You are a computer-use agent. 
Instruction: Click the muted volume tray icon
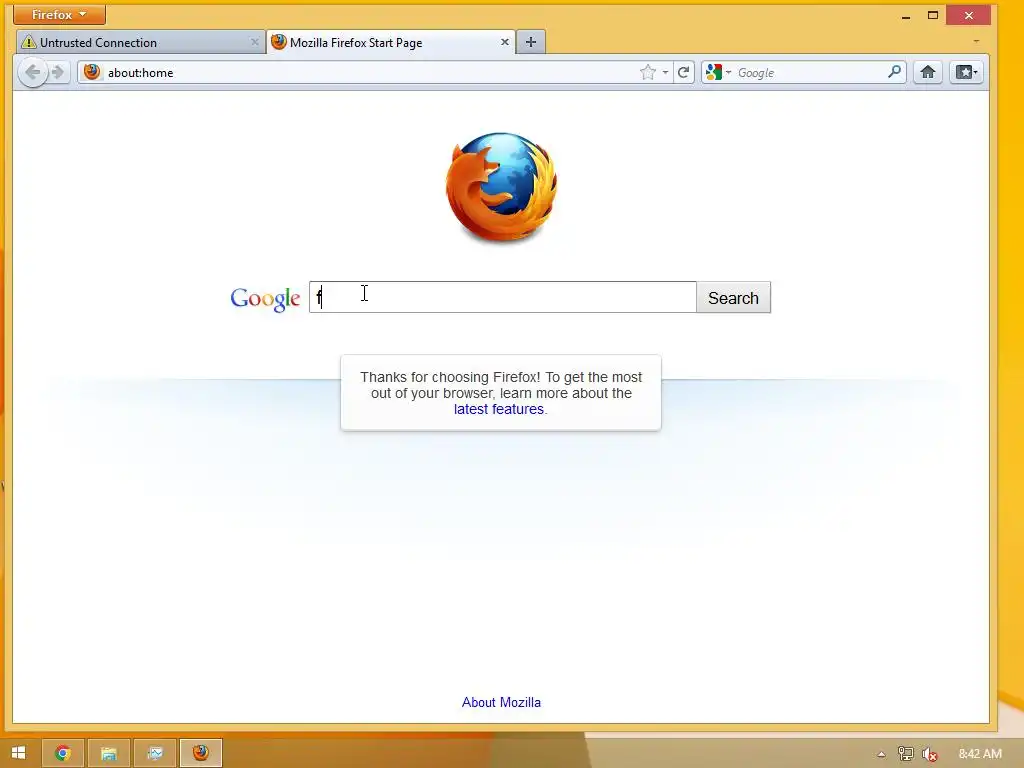[x=929, y=754]
